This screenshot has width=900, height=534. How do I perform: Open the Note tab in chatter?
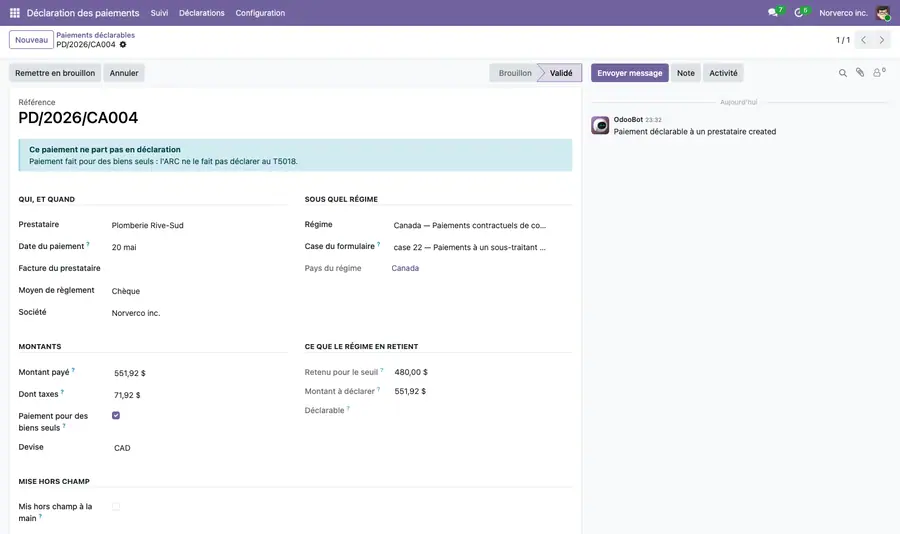pyautogui.click(x=685, y=73)
